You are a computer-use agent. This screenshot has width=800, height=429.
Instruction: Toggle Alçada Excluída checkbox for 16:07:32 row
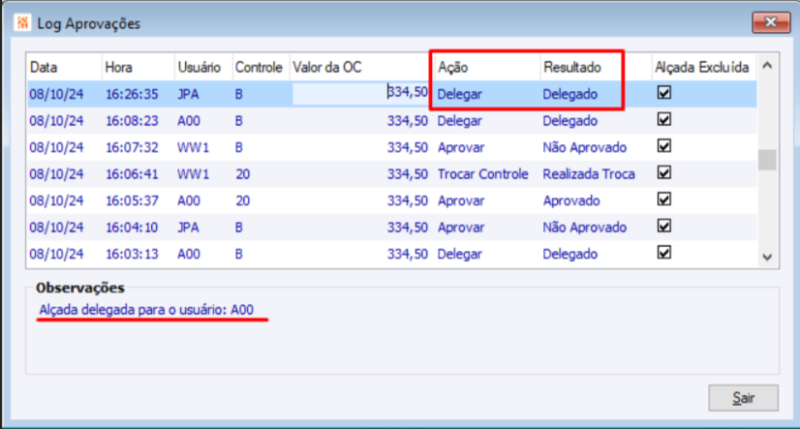(x=664, y=146)
